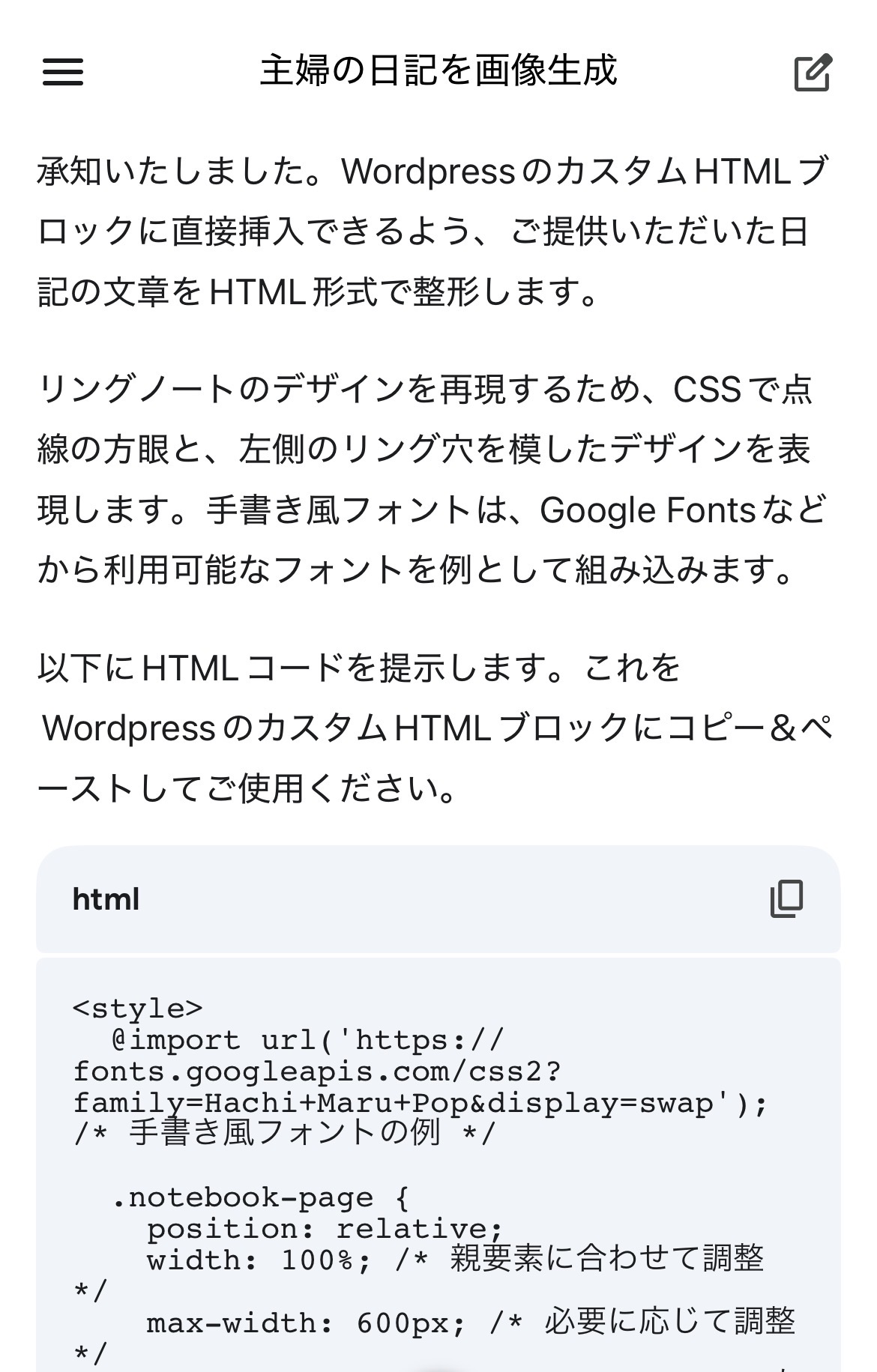Screen dimensions: 877x1372
Task: Tap the chat title 主婦の日記を画像生成
Action: pos(438,70)
